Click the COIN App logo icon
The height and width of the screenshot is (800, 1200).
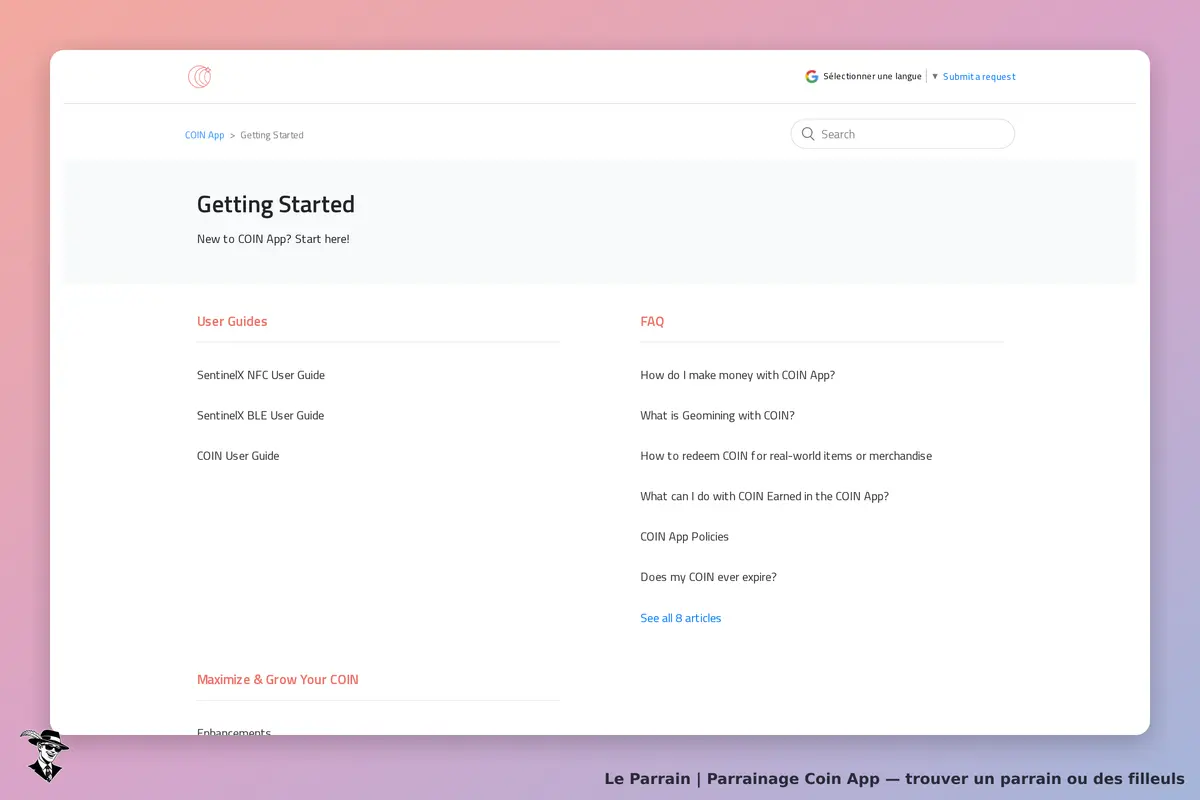[x=199, y=77]
